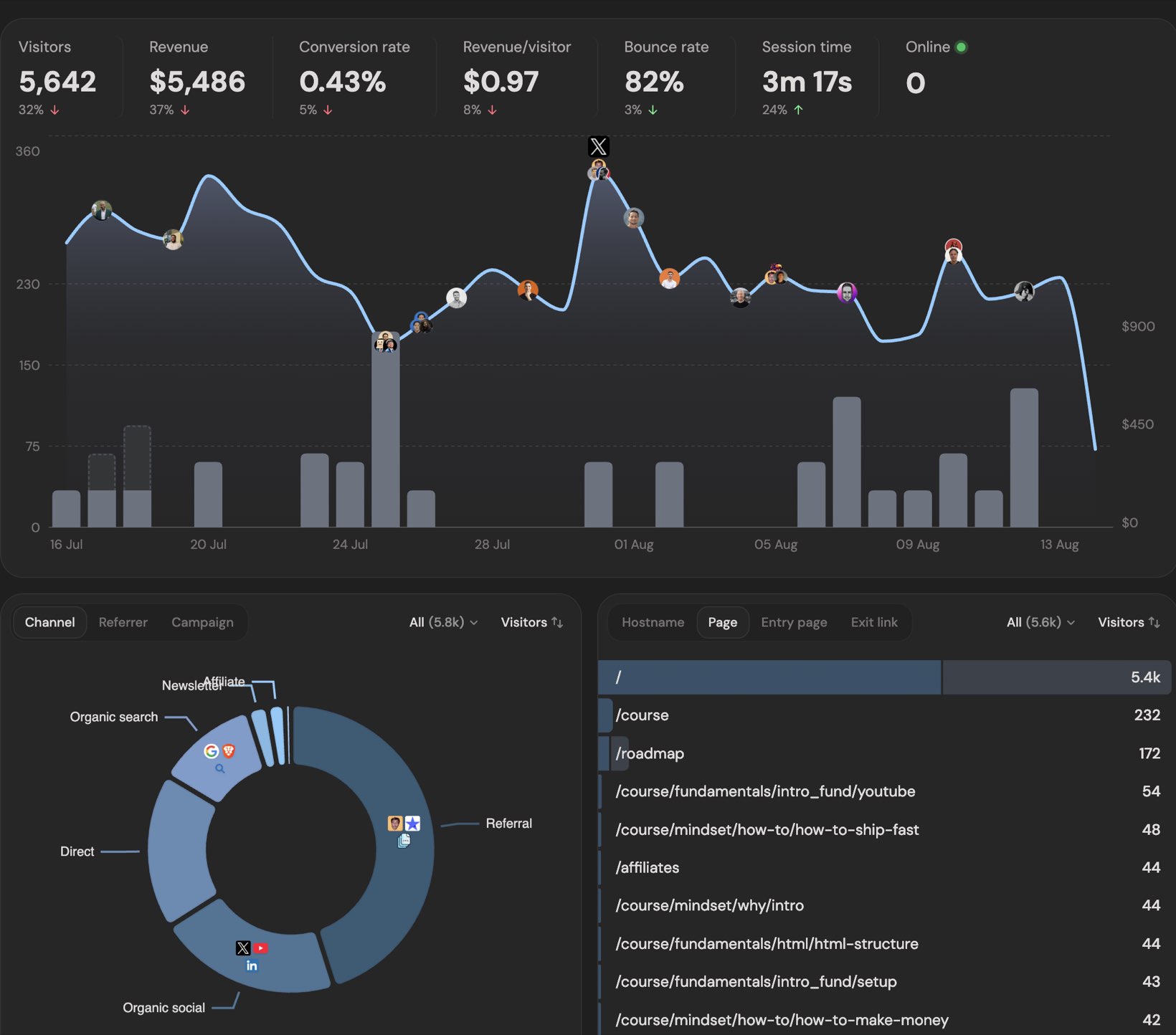Select the Channel tab
Image resolution: width=1176 pixels, height=1035 pixels.
click(x=49, y=622)
